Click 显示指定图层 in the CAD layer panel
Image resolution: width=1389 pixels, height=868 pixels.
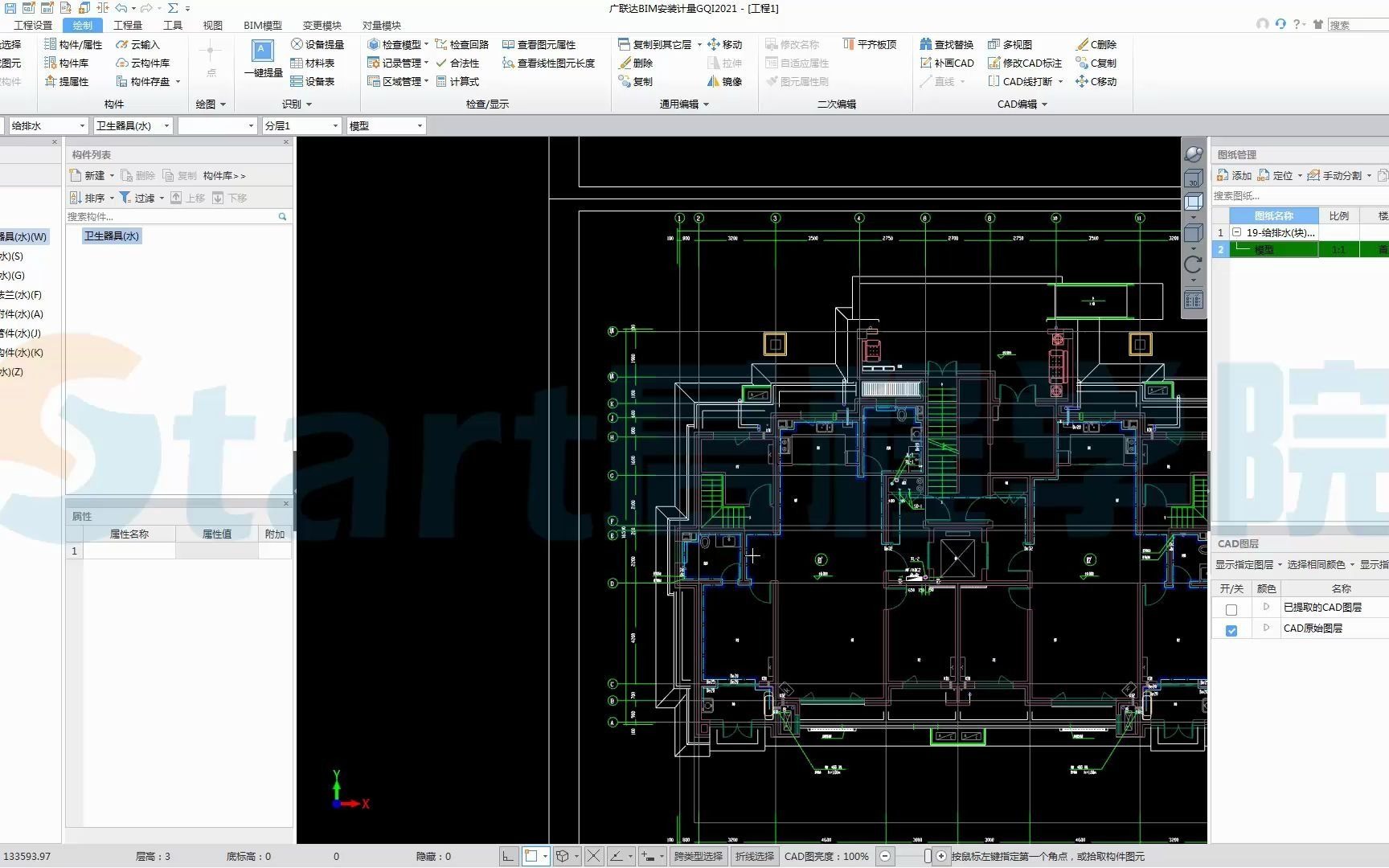click(1244, 565)
